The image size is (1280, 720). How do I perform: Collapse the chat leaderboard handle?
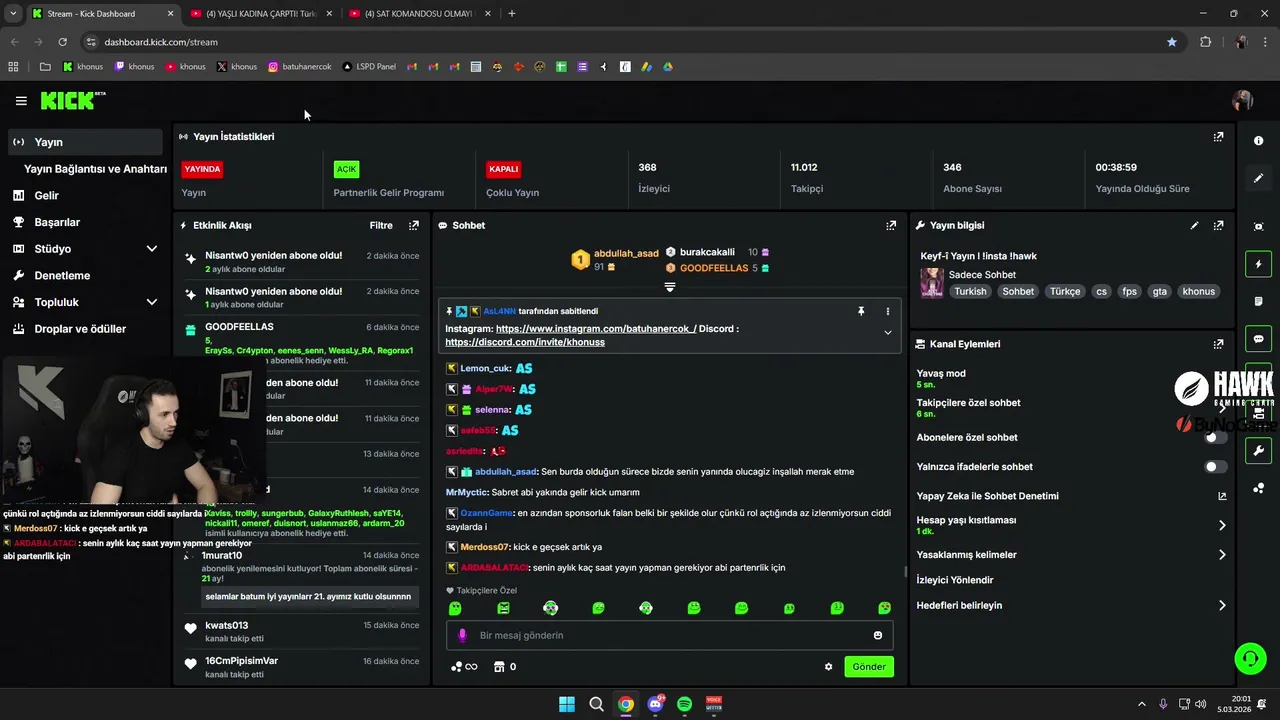coord(670,287)
